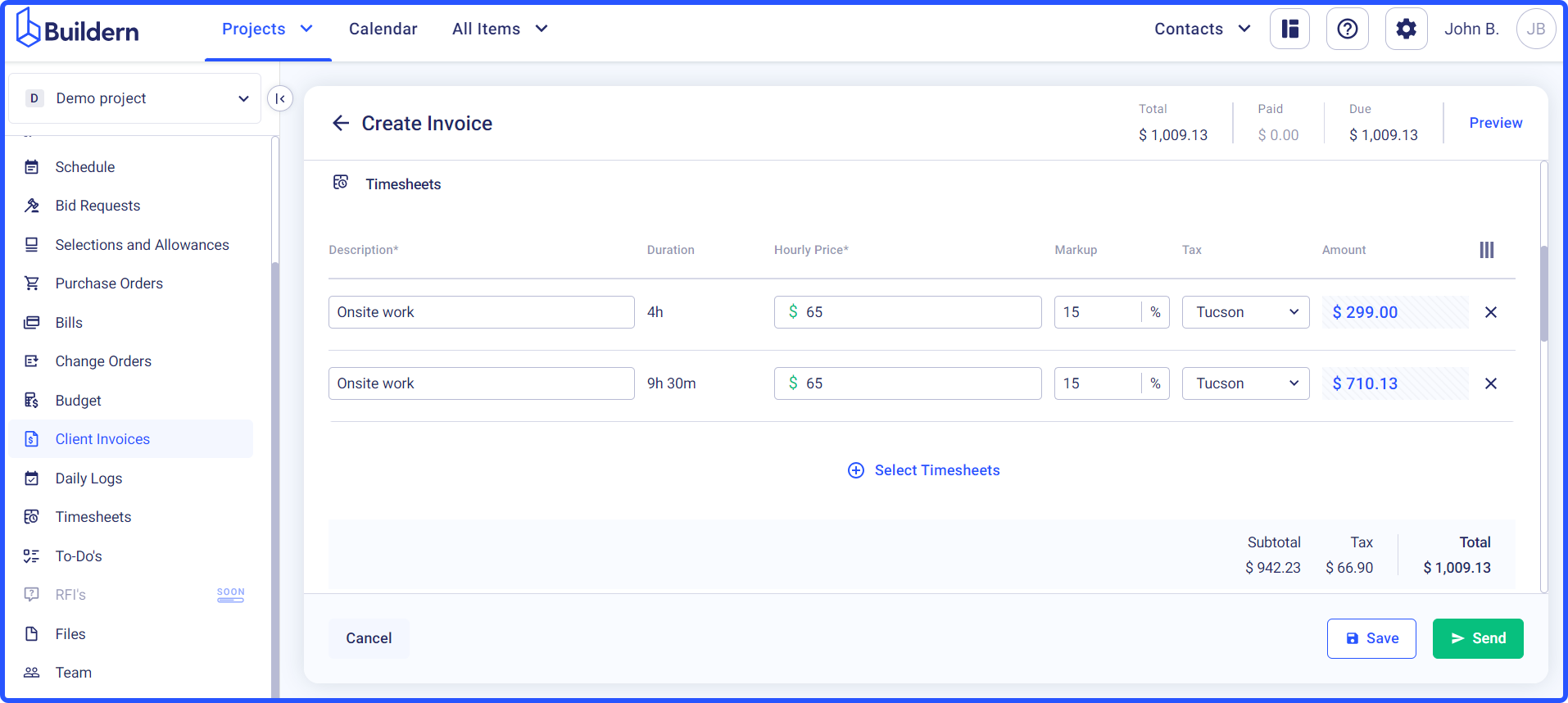Open the Contacts dropdown menu

(1202, 29)
